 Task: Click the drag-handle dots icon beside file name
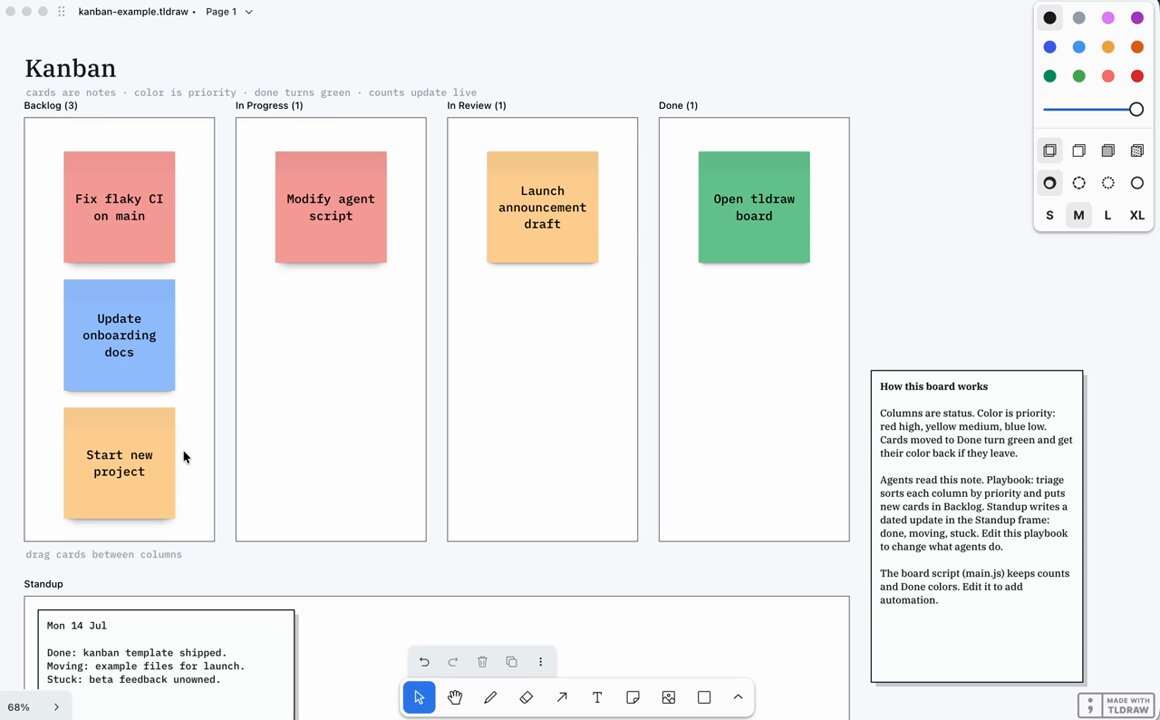[x=61, y=12]
